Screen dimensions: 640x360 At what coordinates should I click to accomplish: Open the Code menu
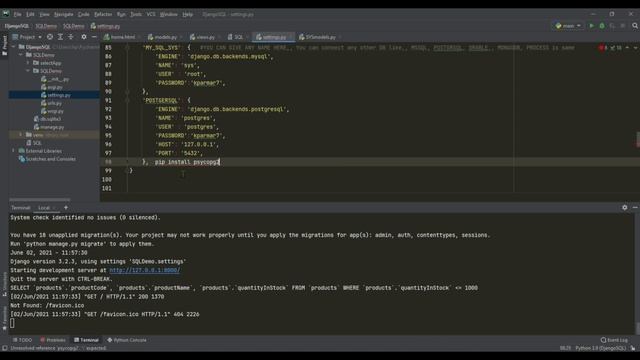[84, 14]
